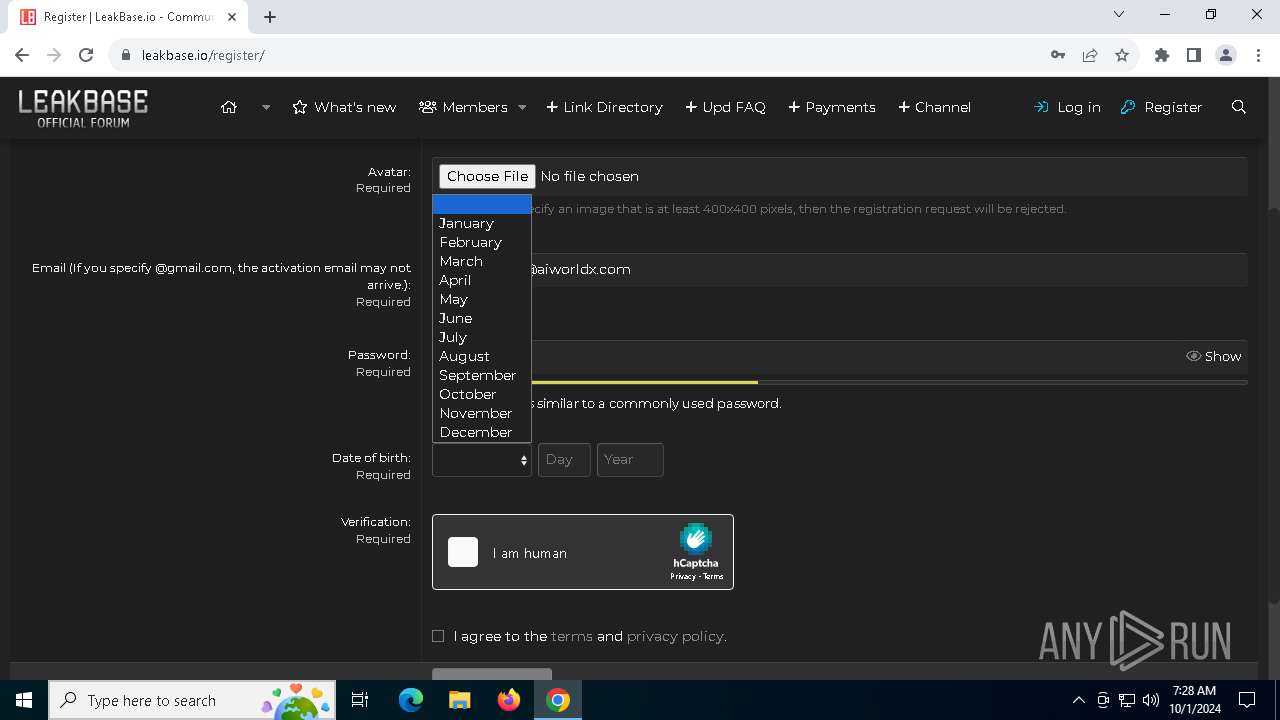Open tab search chevron

(x=1119, y=14)
